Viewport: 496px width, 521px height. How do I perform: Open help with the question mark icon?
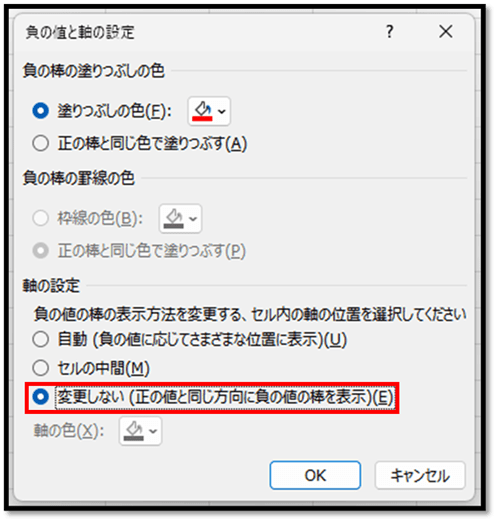pos(390,32)
